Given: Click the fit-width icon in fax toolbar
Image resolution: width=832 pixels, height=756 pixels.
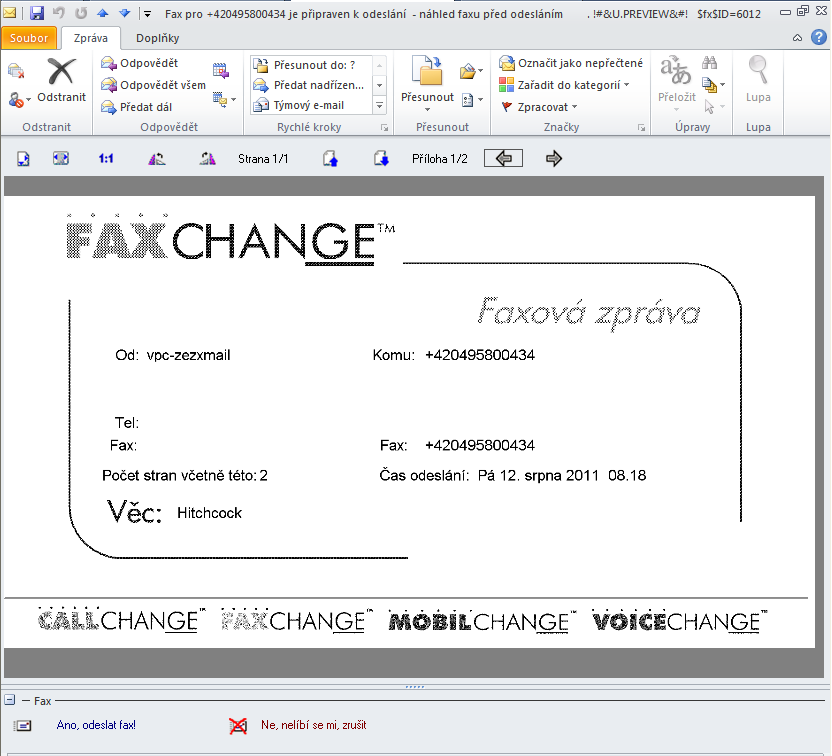Looking at the screenshot, I should click(x=61, y=158).
